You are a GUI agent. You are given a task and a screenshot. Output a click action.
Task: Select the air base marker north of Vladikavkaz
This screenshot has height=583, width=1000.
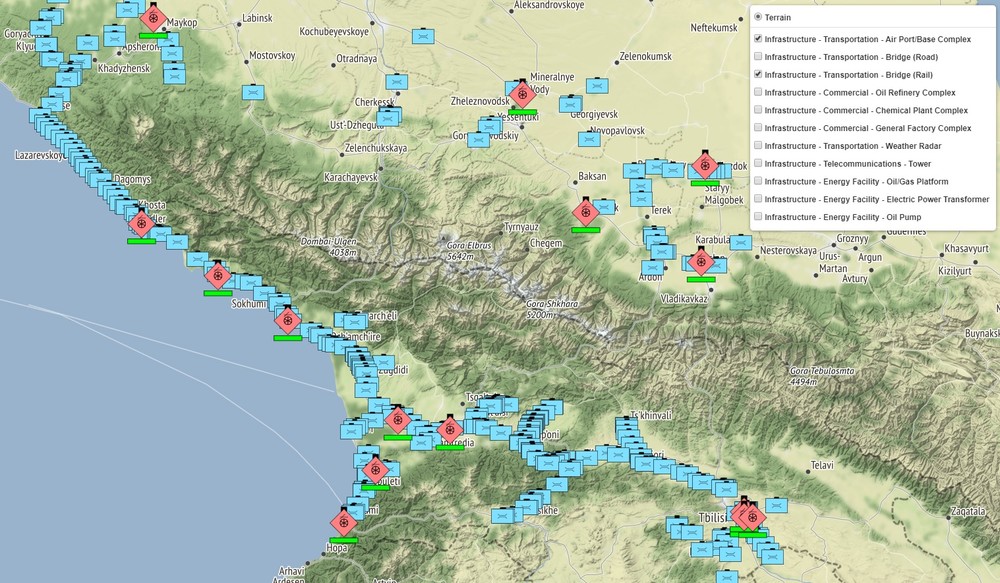701,262
